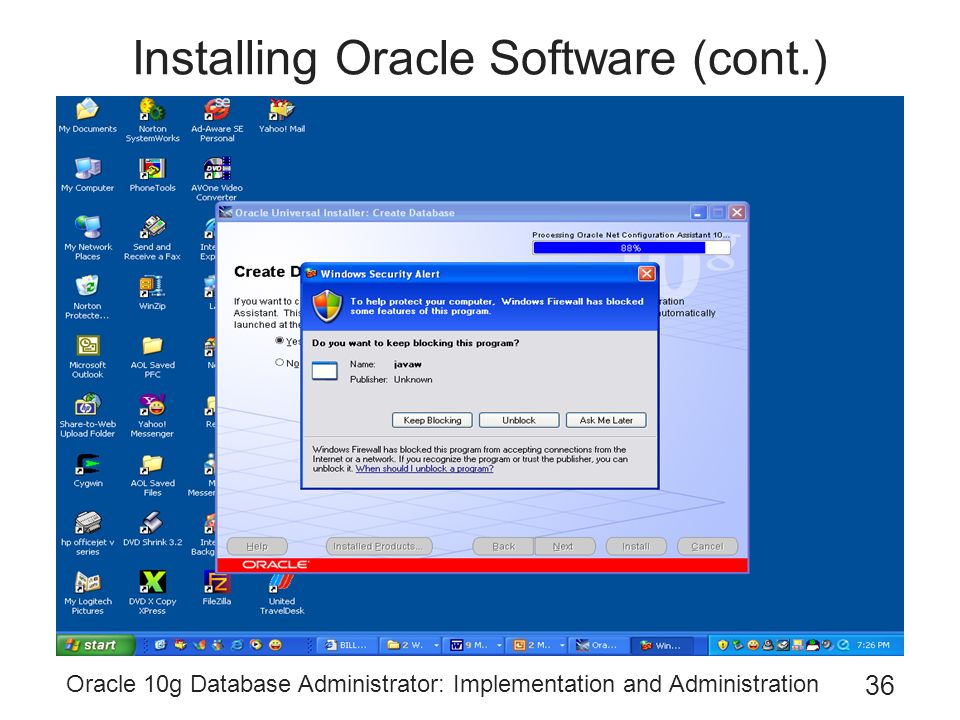Open the Windows start menu

click(x=96, y=645)
